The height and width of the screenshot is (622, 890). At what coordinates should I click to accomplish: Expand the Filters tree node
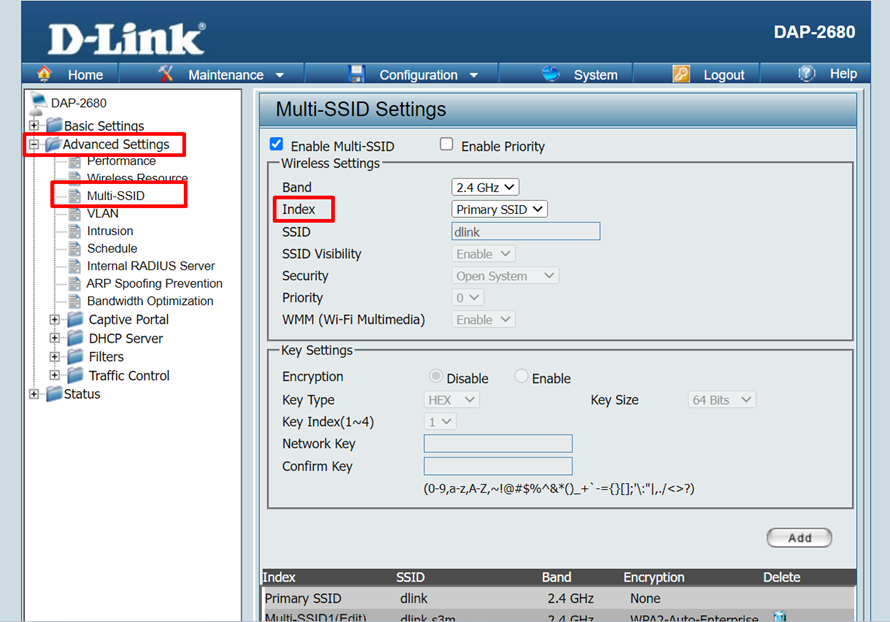click(x=54, y=357)
